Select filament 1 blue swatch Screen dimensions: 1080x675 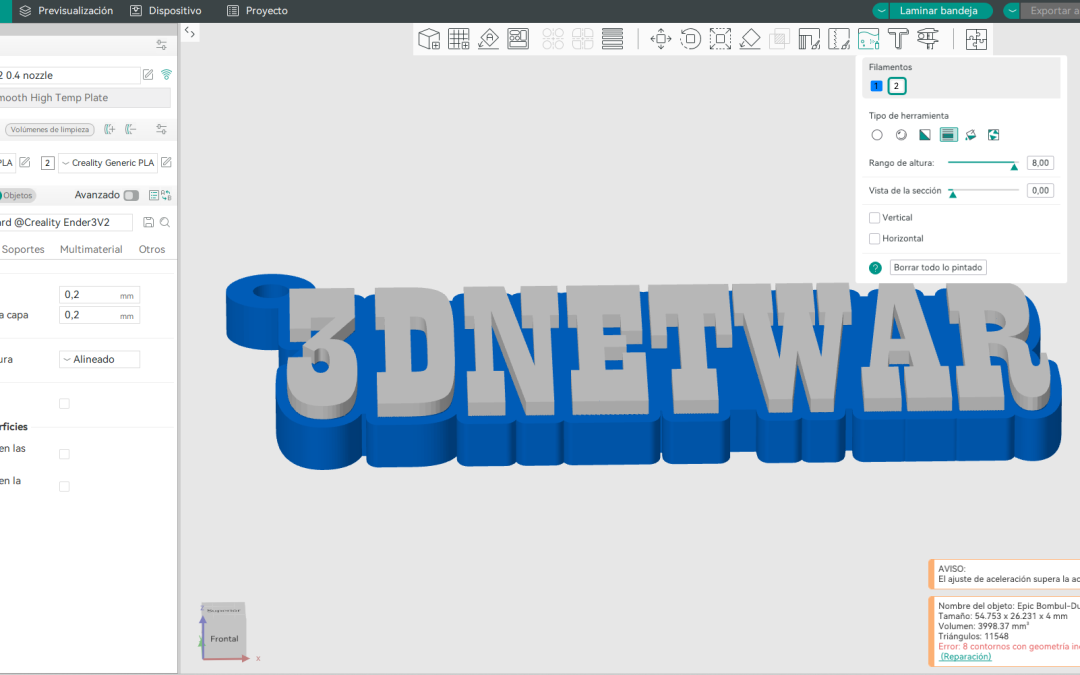[876, 86]
